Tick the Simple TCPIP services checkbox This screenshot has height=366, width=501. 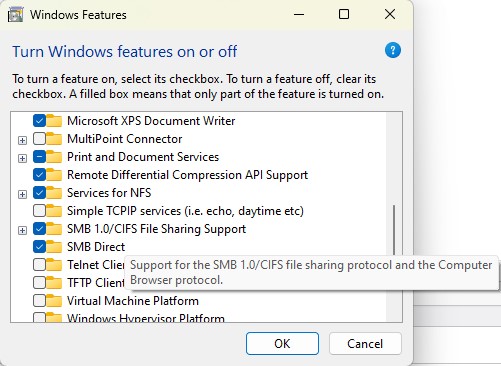[39, 211]
